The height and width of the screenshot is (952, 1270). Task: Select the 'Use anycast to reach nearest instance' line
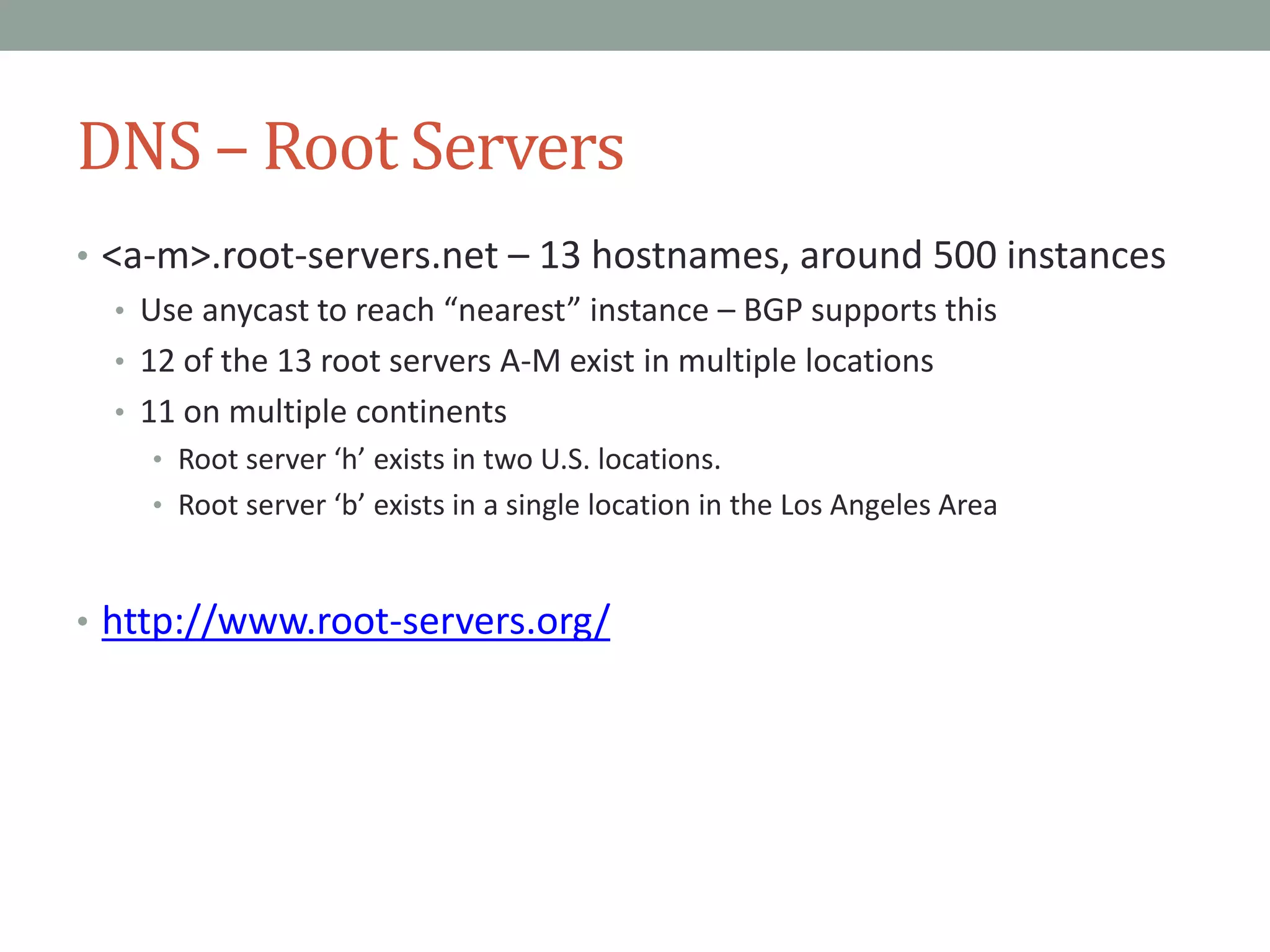coord(568,310)
